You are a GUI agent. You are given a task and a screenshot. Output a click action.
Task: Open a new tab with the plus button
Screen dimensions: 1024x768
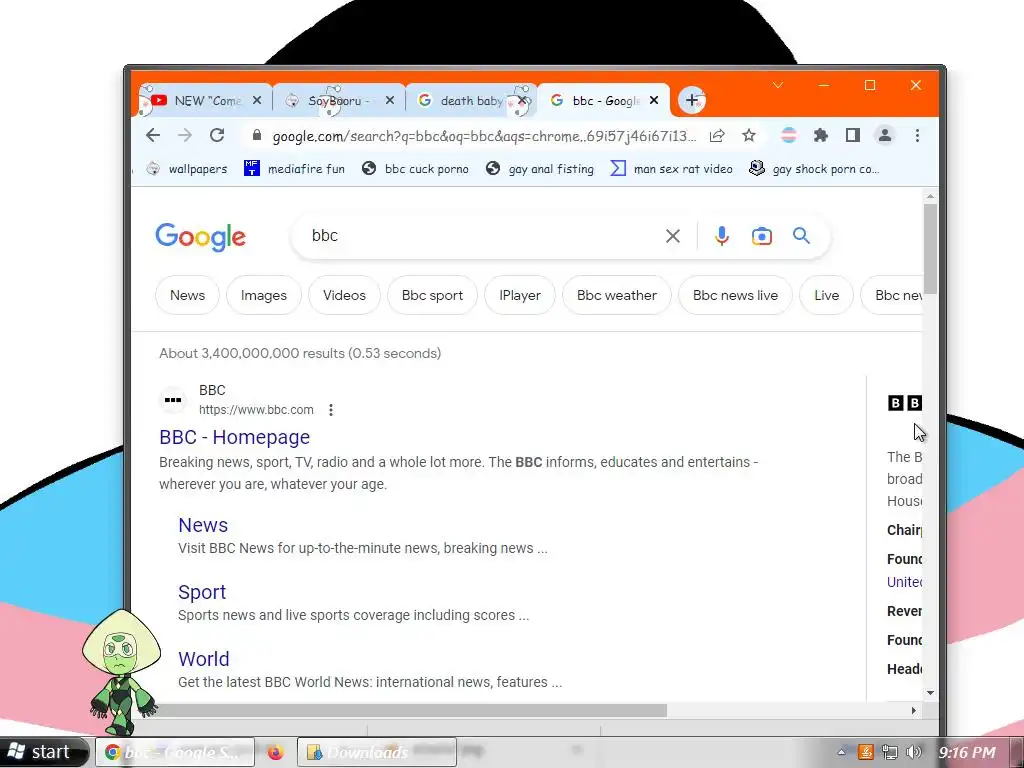692,101
